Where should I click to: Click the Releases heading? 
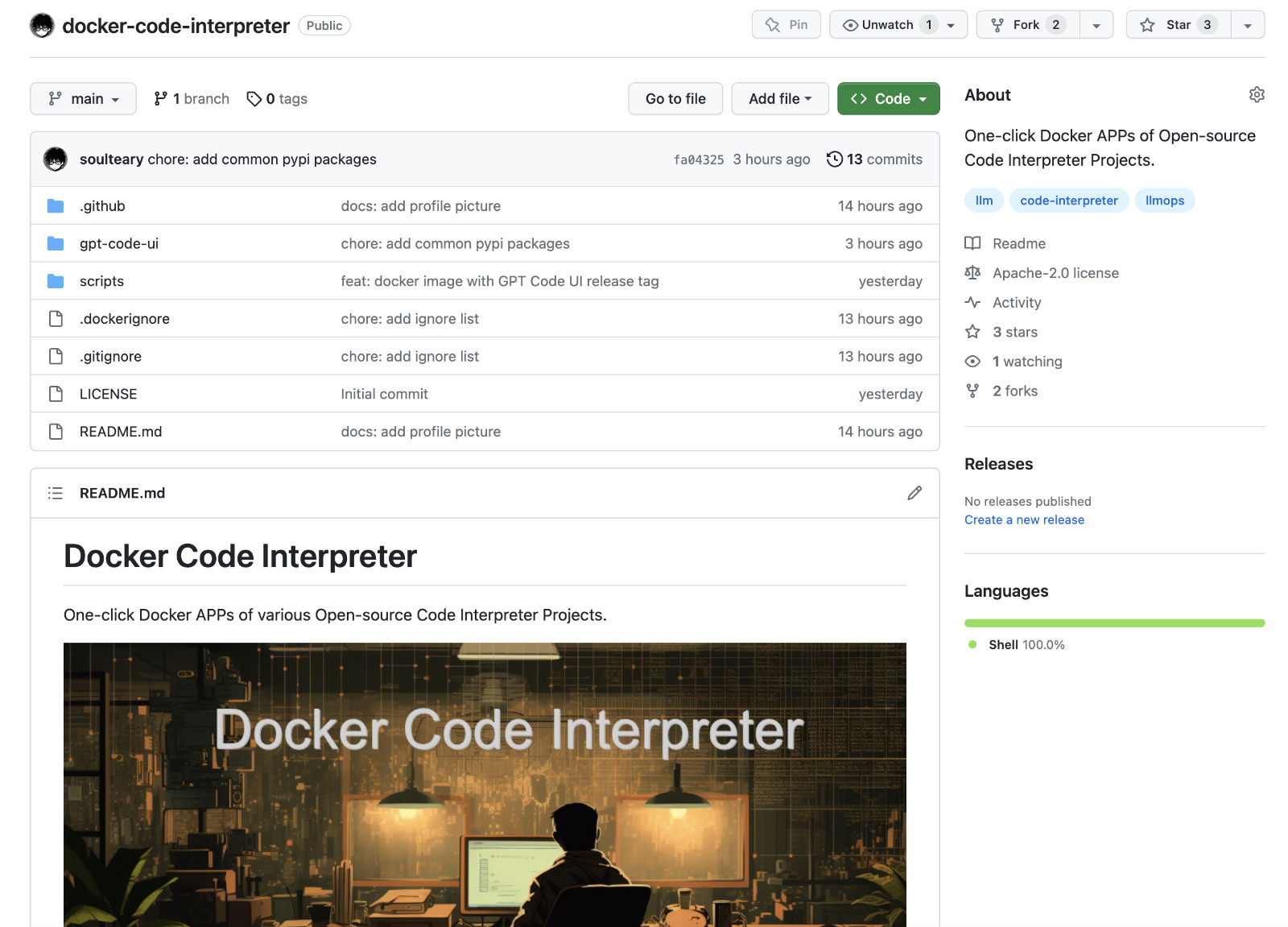[998, 464]
